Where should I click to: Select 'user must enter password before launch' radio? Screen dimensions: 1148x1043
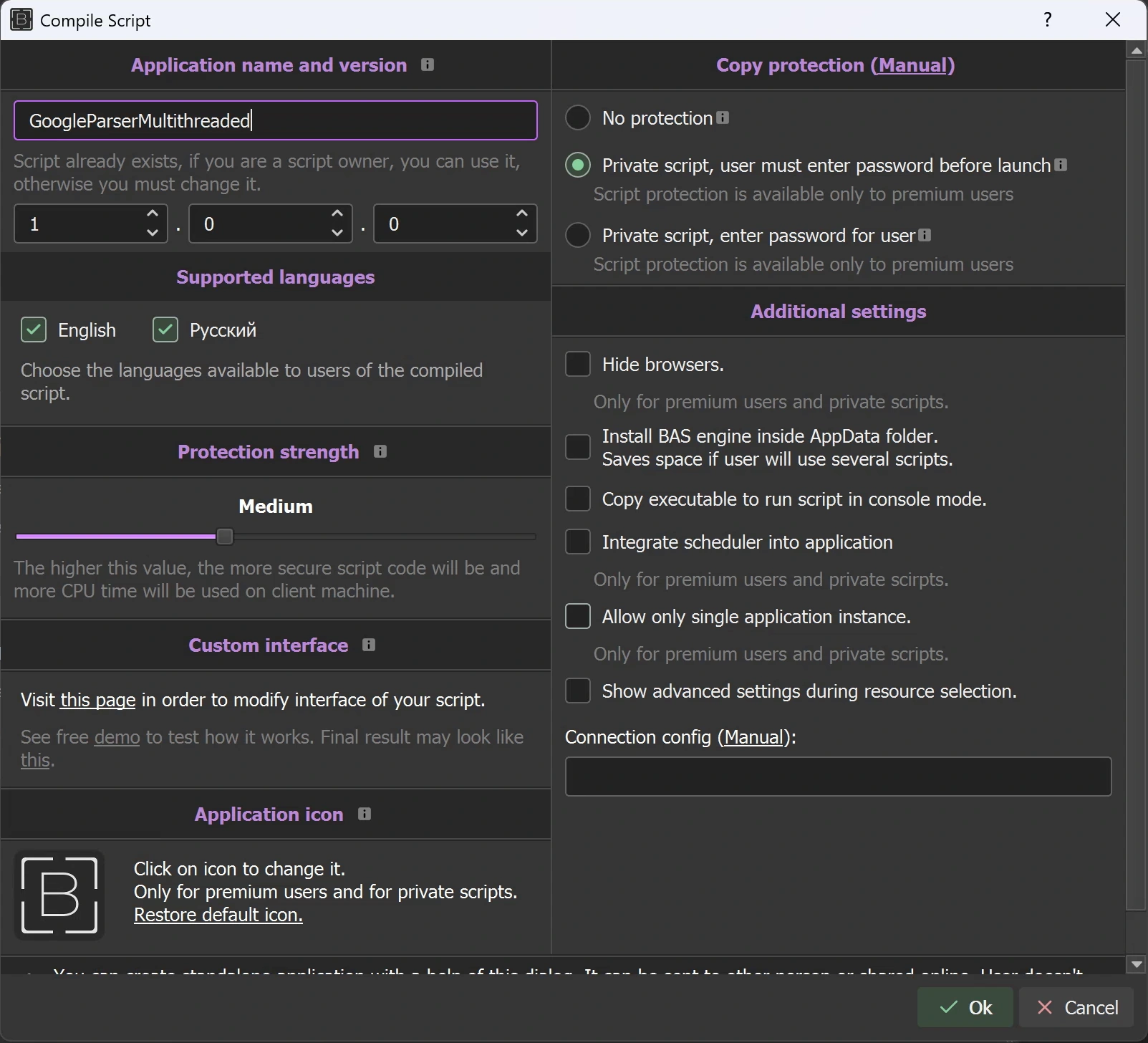pos(578,165)
